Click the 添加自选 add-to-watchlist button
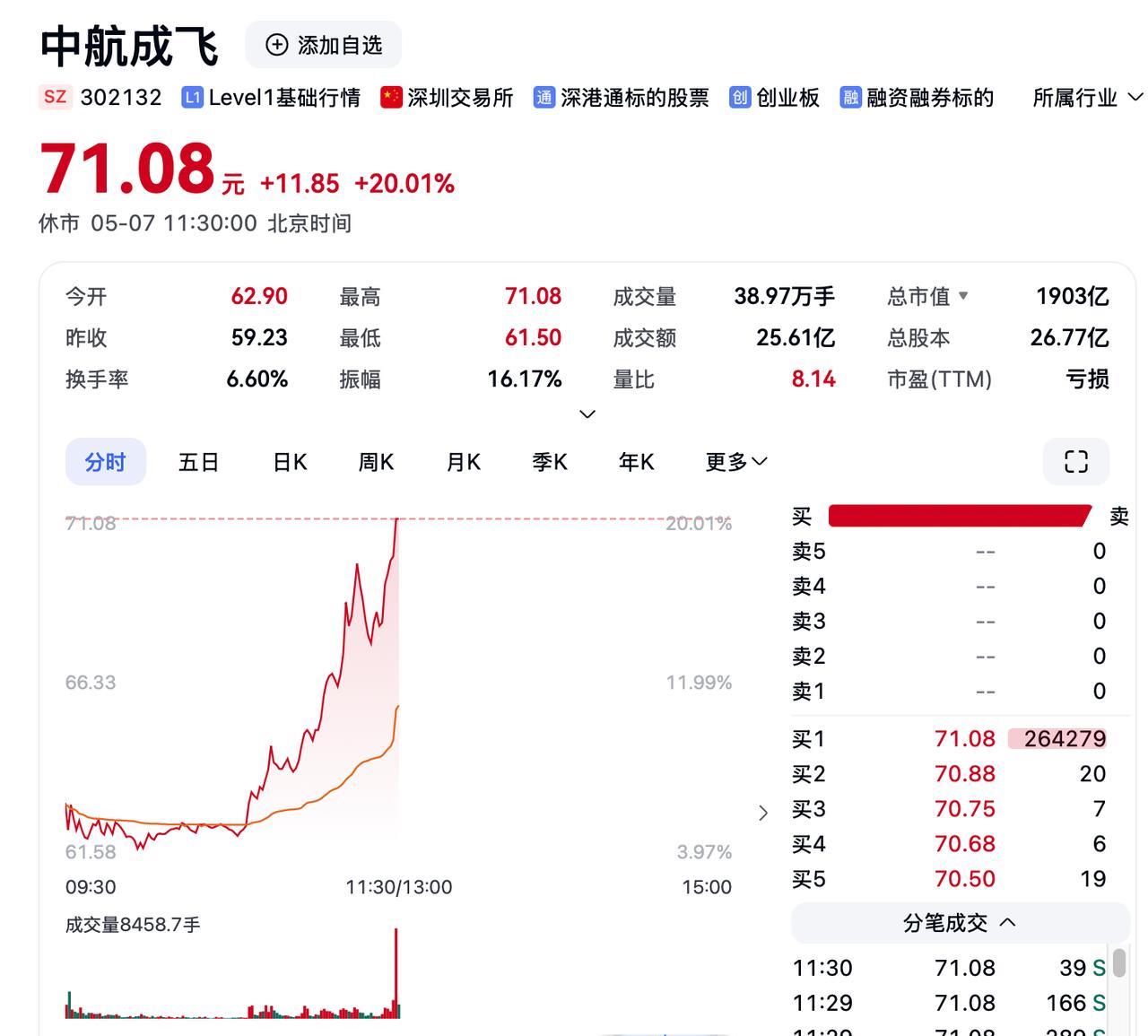Screen dimensions: 1148x1036 click(x=324, y=45)
